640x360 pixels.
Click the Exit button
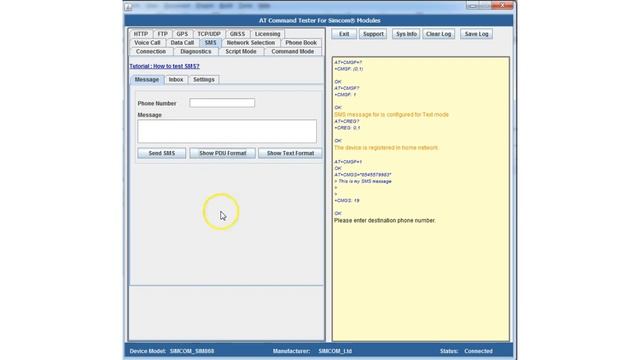coord(344,34)
